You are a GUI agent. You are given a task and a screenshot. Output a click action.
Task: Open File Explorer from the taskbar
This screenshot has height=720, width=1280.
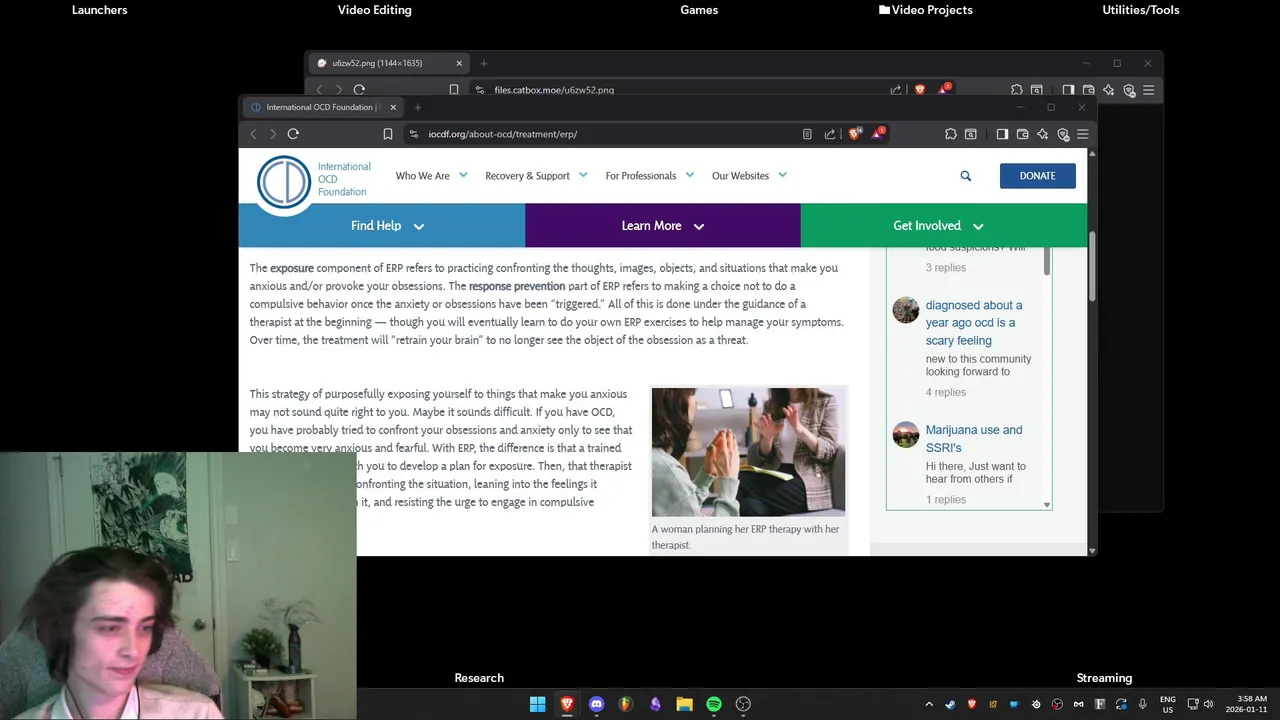click(684, 704)
